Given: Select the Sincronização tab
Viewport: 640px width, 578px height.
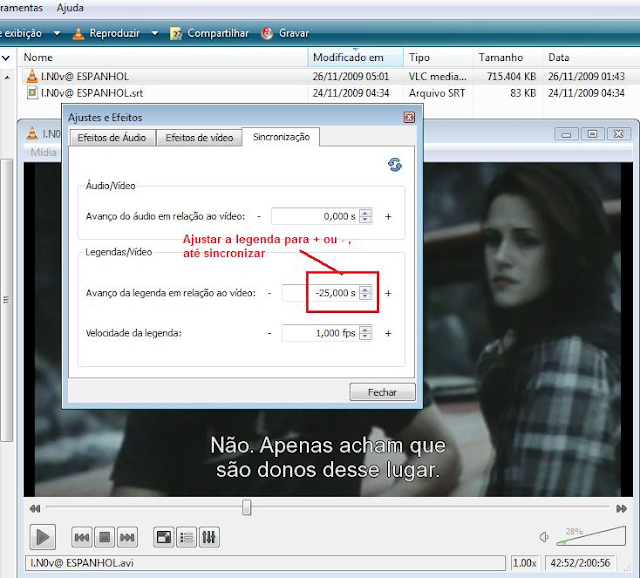Looking at the screenshot, I should (281, 137).
